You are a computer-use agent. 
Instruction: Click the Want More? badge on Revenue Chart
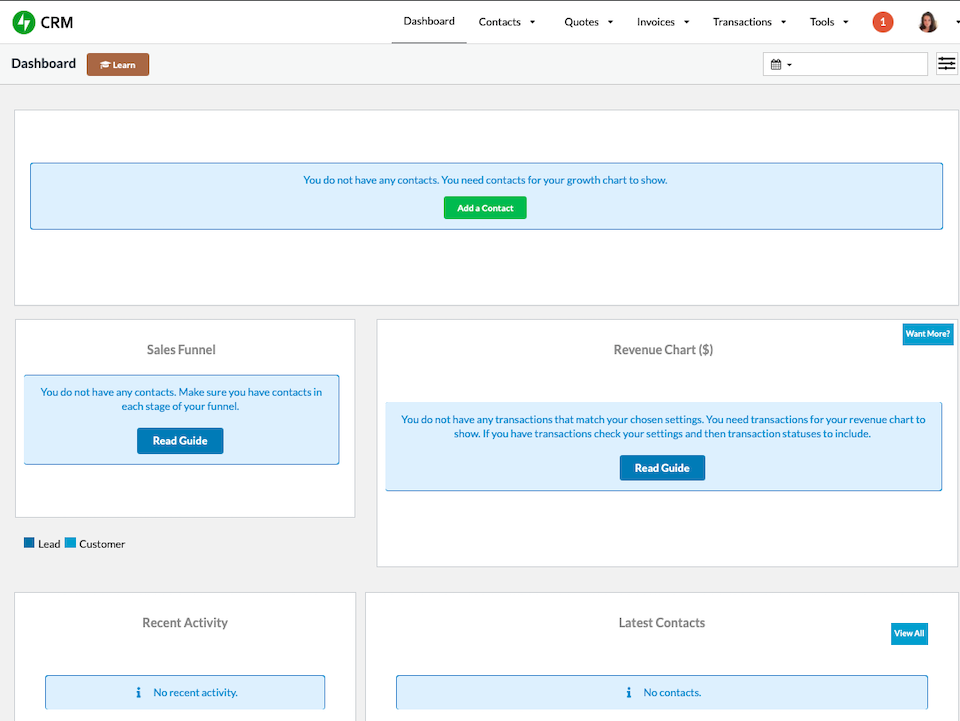coord(927,333)
